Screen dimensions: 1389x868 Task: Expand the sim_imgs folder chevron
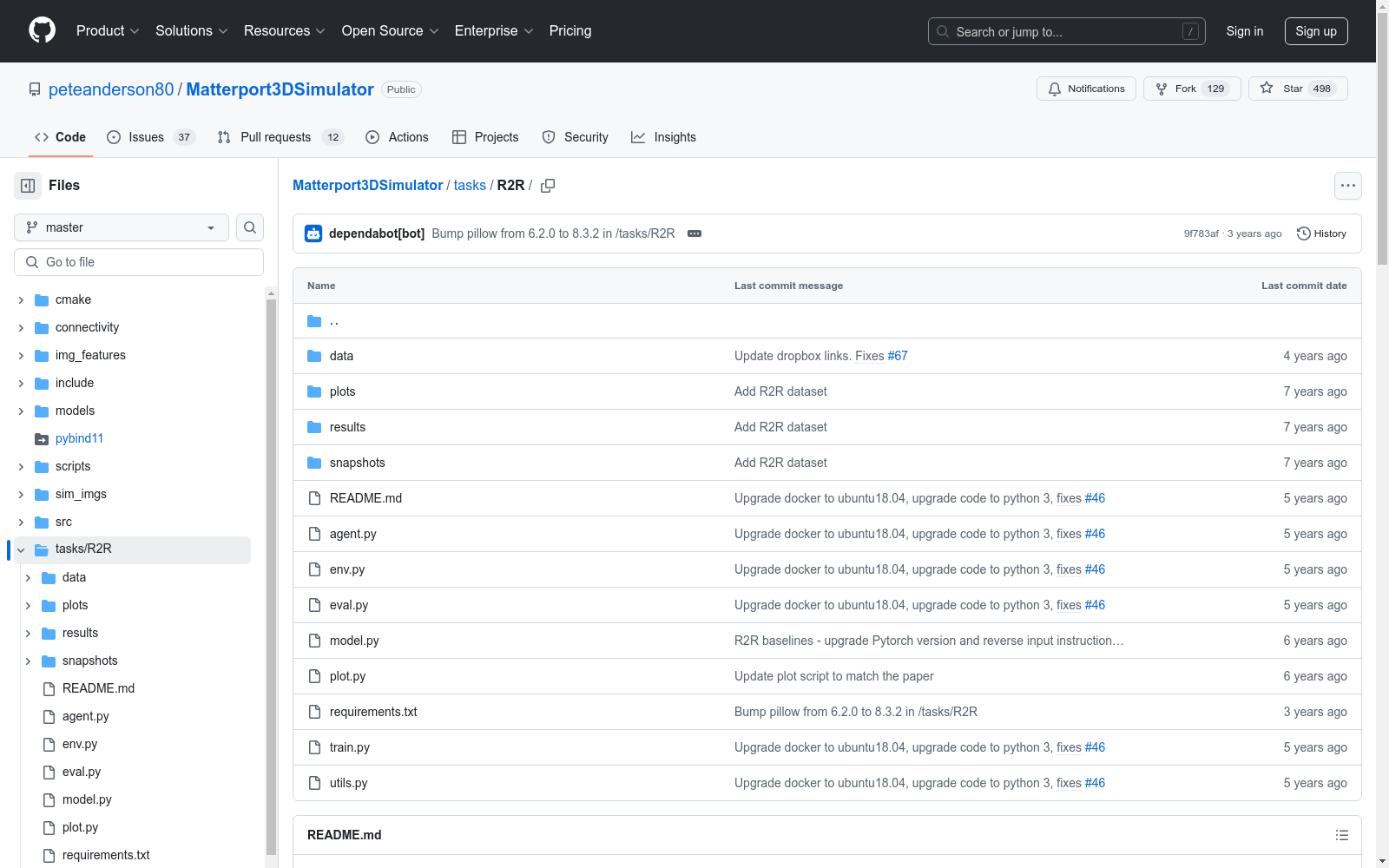pos(21,495)
